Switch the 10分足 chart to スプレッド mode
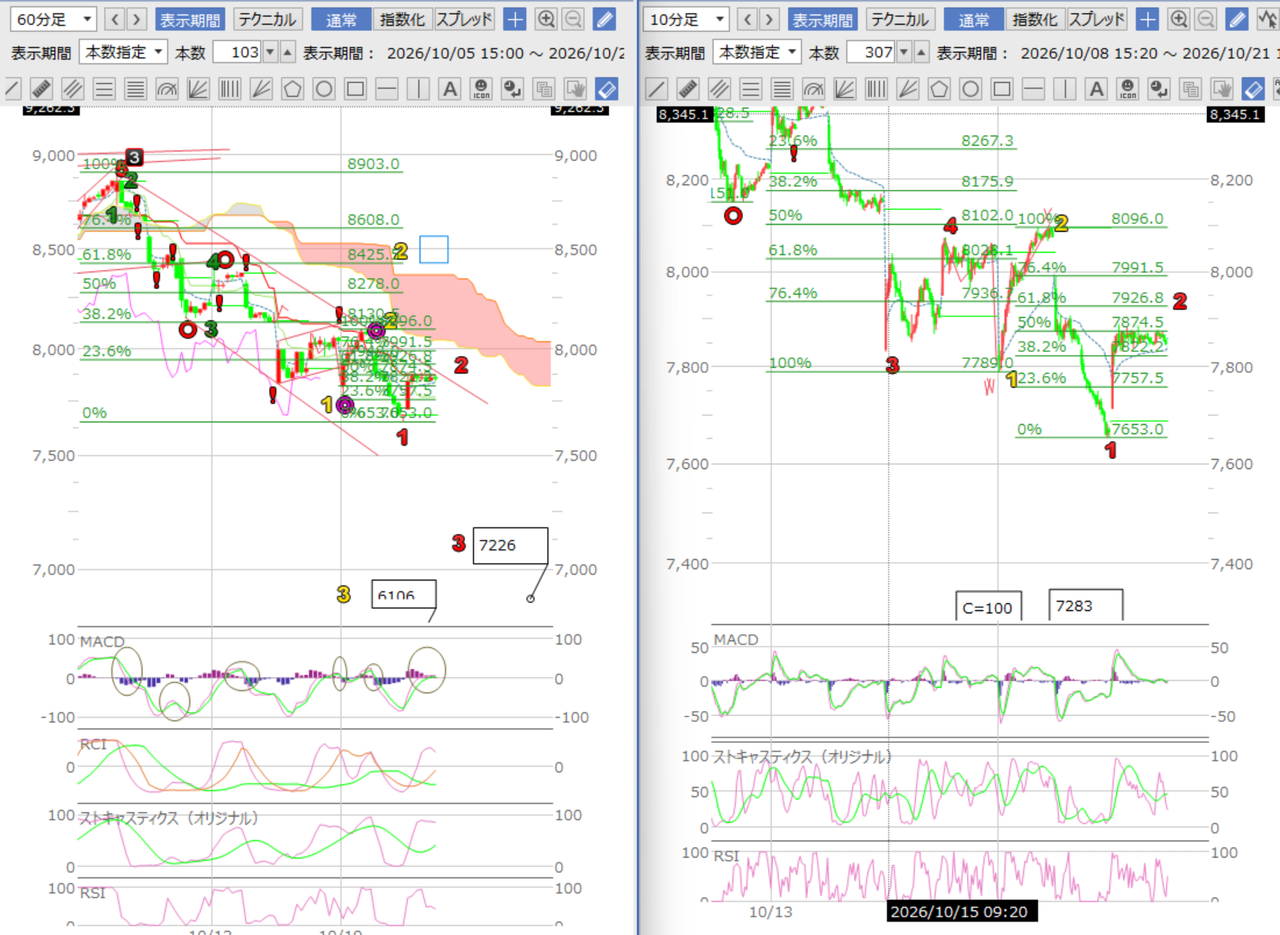The height and width of the screenshot is (935, 1280). [1097, 19]
